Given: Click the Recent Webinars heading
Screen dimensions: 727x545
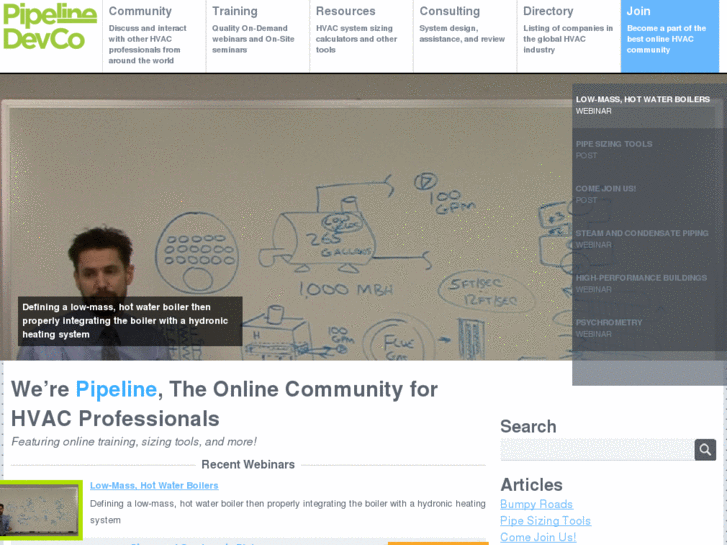Looking at the screenshot, I should coord(248,464).
